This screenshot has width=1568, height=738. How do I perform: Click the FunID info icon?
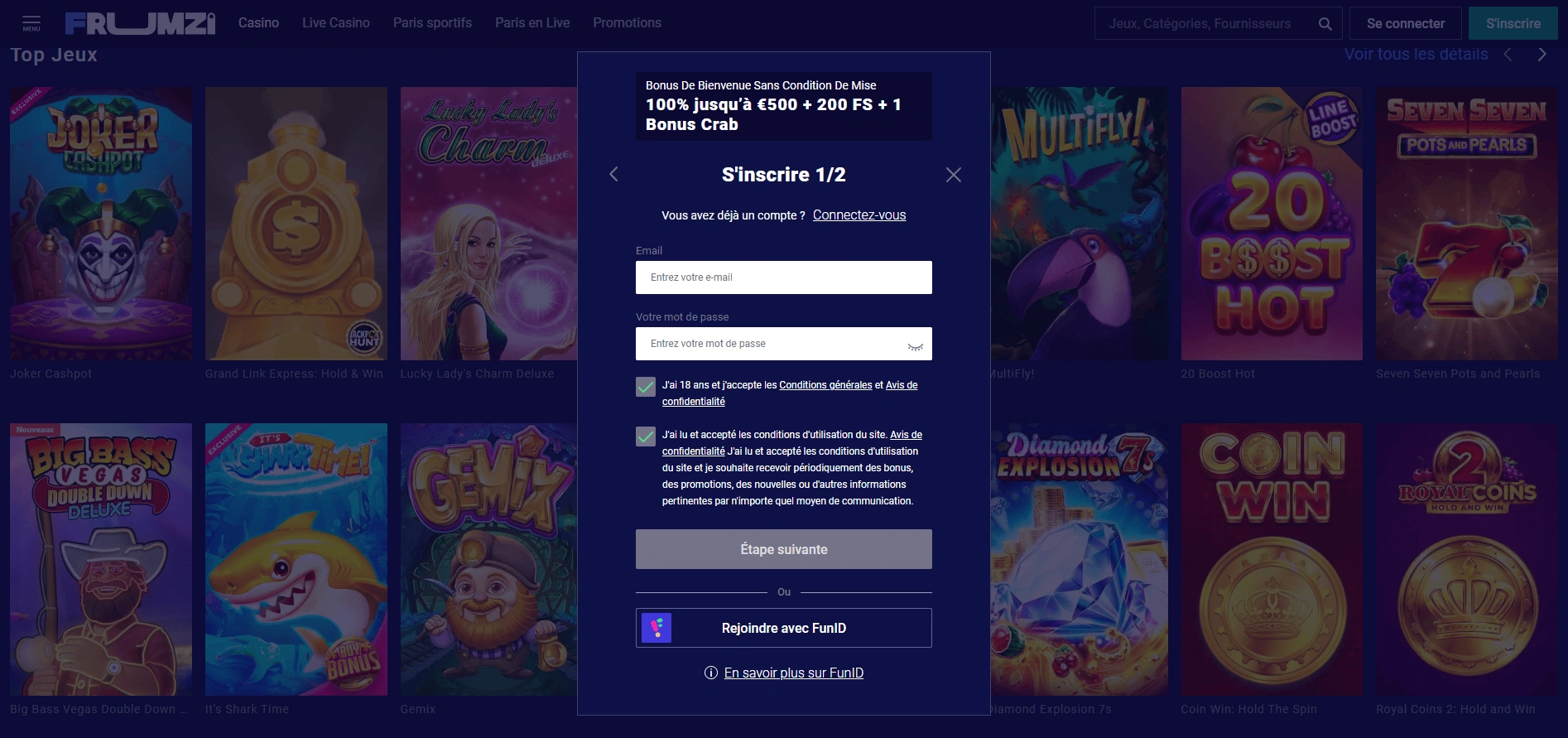point(710,673)
